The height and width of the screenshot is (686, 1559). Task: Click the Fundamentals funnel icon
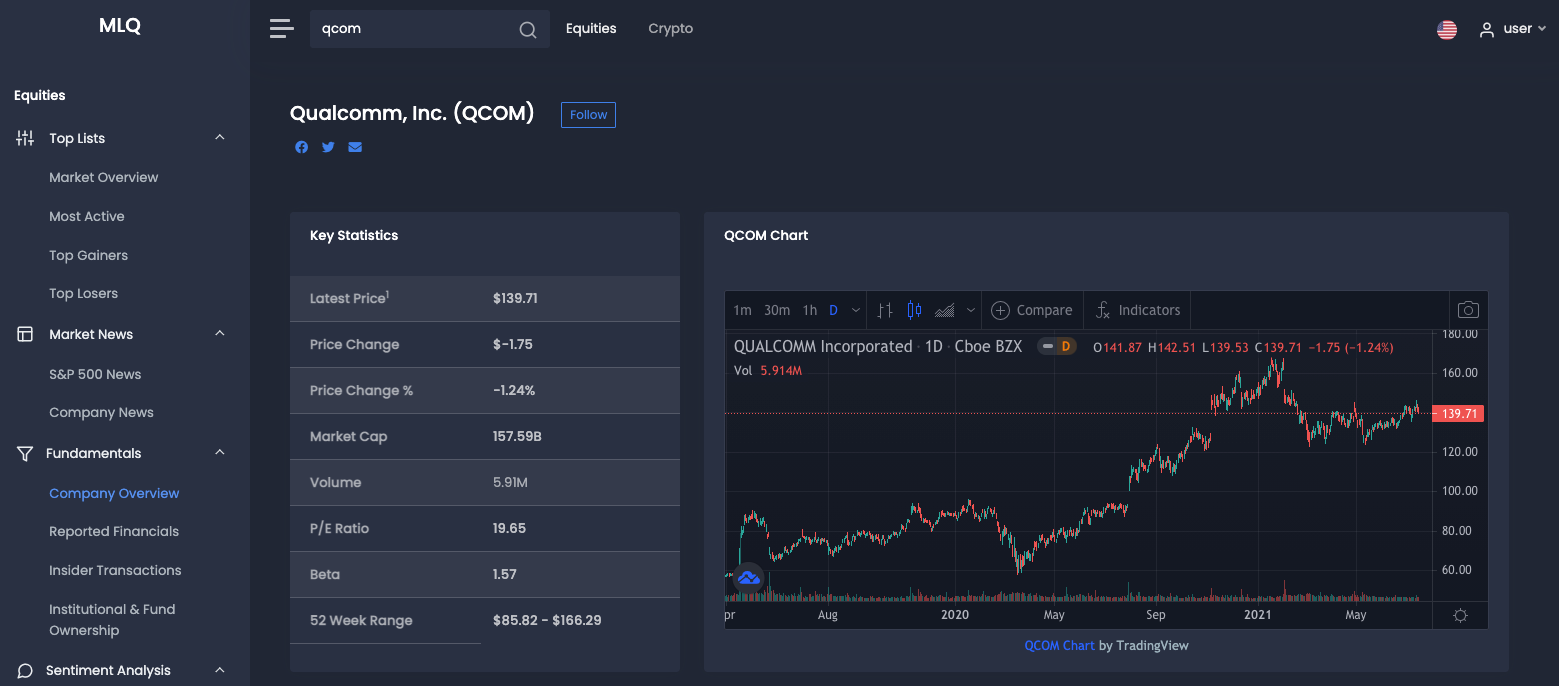tap(25, 453)
